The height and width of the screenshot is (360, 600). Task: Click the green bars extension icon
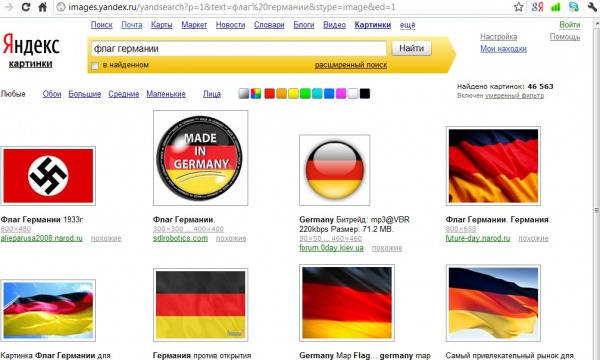click(x=555, y=7)
